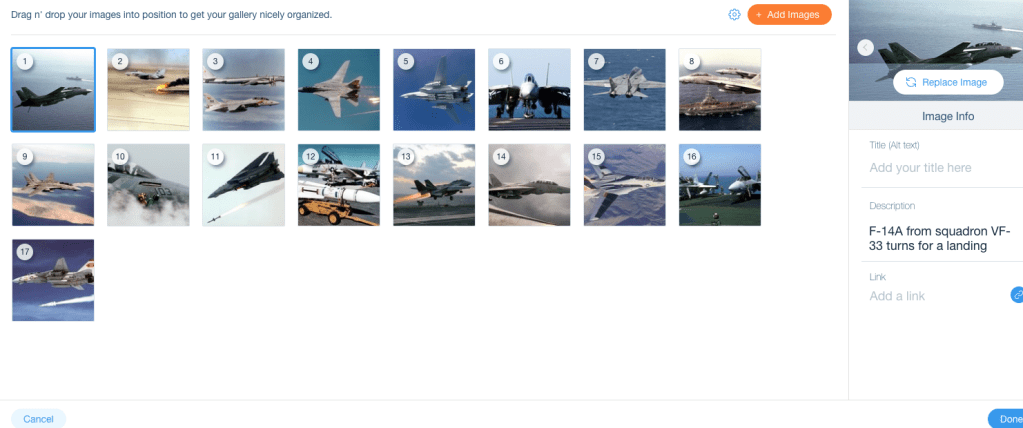Image resolution: width=1023 pixels, height=428 pixels.
Task: Select thumbnail 6 front view on carrier deck
Action: [x=529, y=89]
